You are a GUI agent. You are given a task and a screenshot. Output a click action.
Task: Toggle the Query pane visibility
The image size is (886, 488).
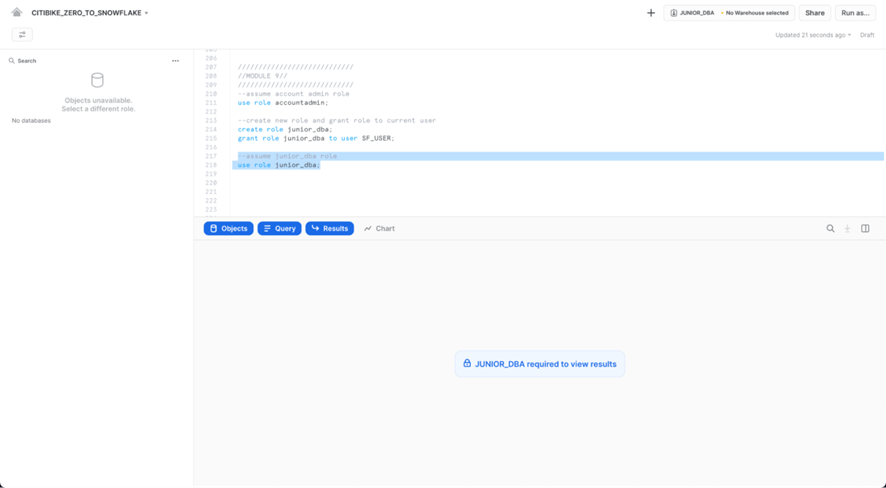coord(279,229)
